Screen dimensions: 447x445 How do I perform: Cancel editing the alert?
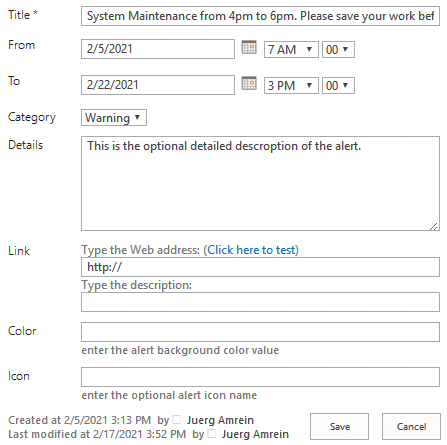[411, 427]
